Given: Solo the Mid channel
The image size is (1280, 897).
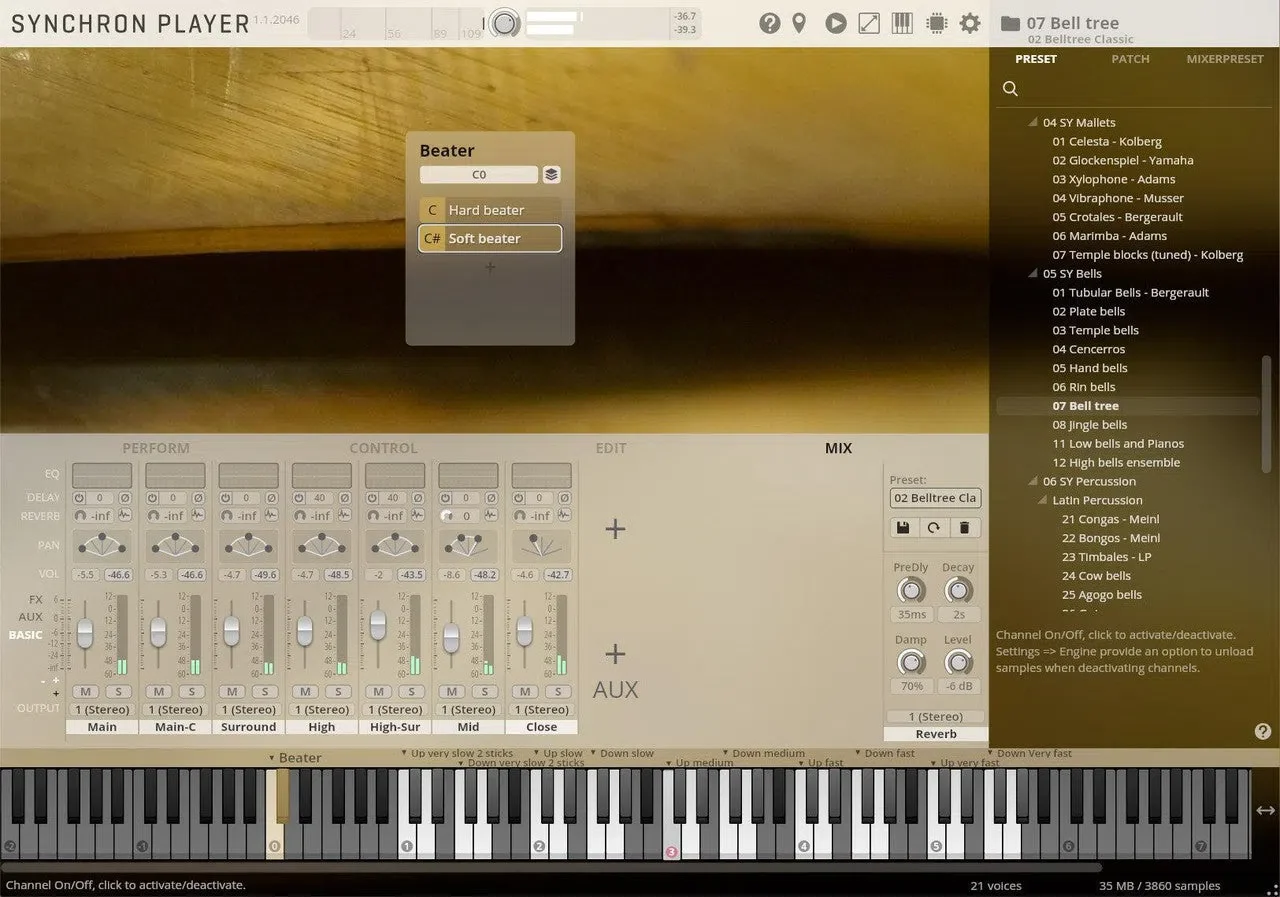Looking at the screenshot, I should (484, 691).
